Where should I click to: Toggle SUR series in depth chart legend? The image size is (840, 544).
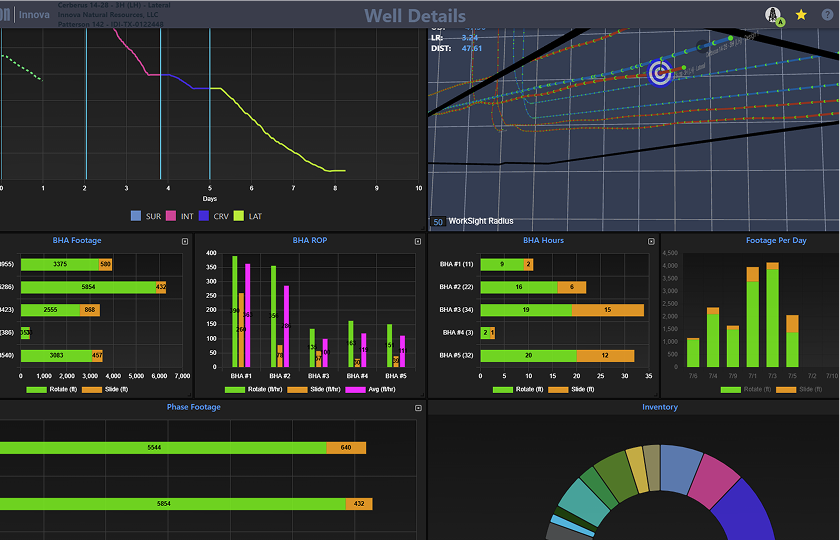point(146,216)
